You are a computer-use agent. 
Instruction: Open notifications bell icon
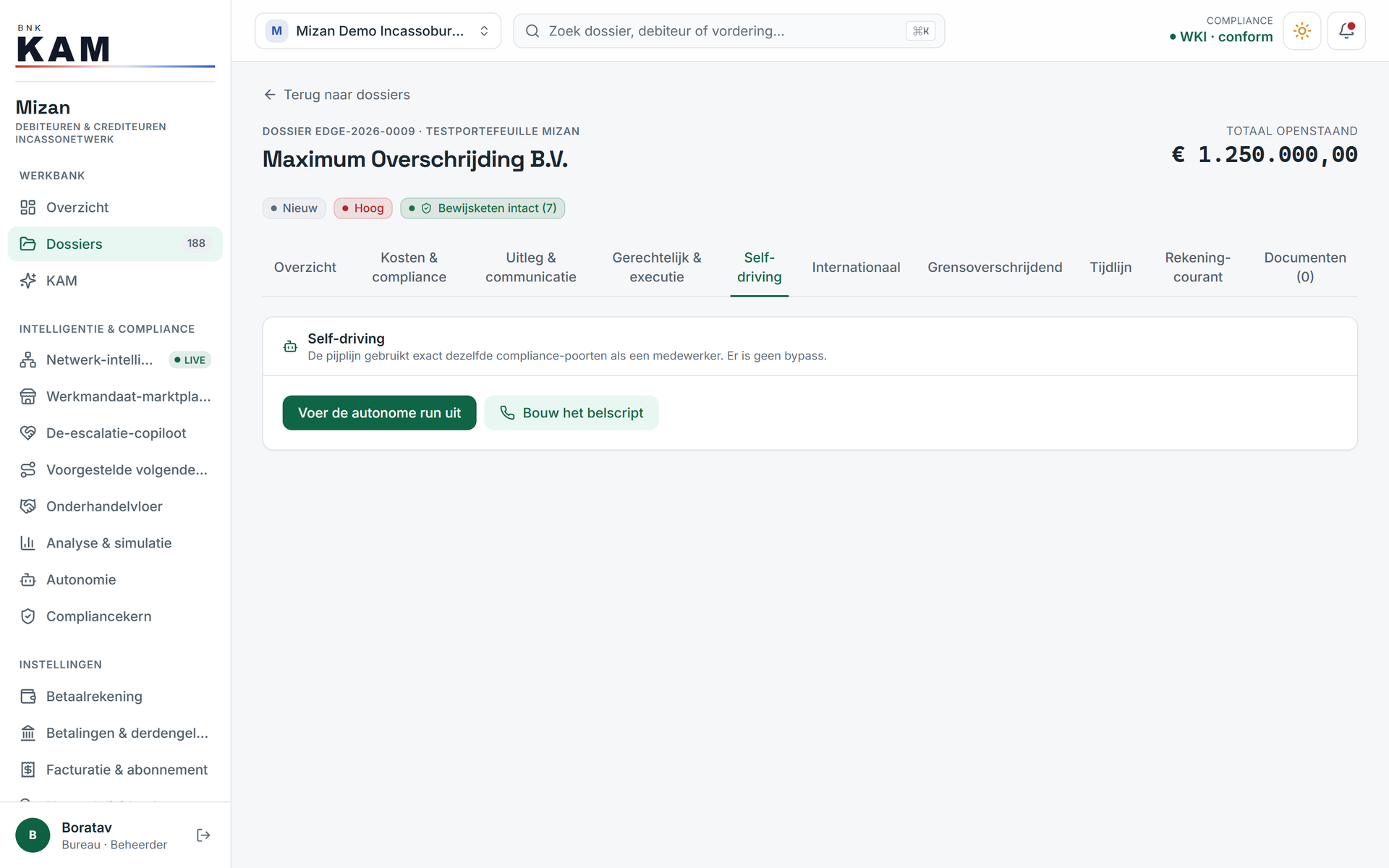pyautogui.click(x=1346, y=31)
